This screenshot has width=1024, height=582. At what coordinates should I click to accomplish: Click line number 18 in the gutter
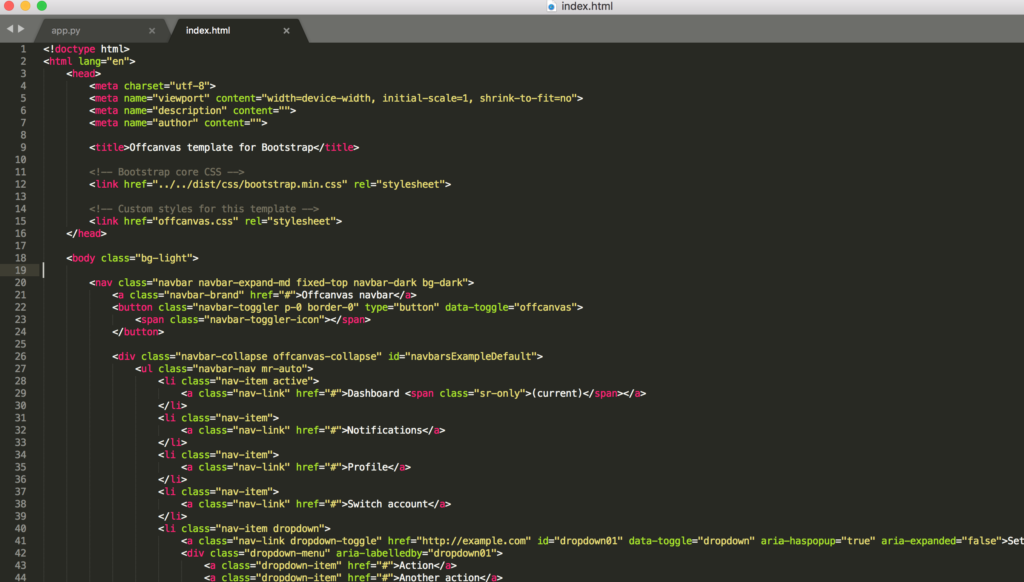point(21,258)
